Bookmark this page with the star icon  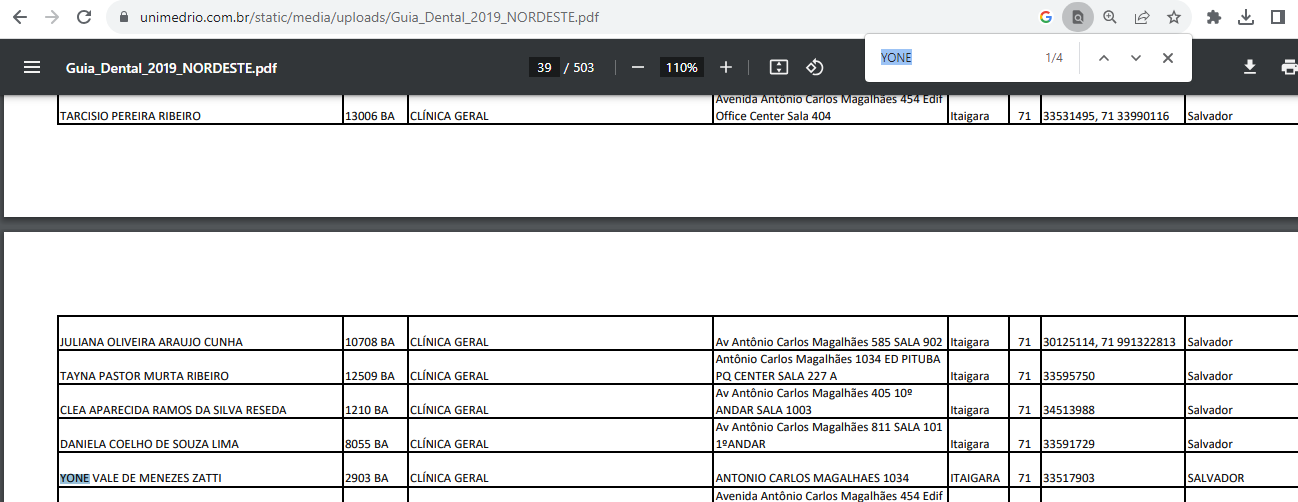1174,17
